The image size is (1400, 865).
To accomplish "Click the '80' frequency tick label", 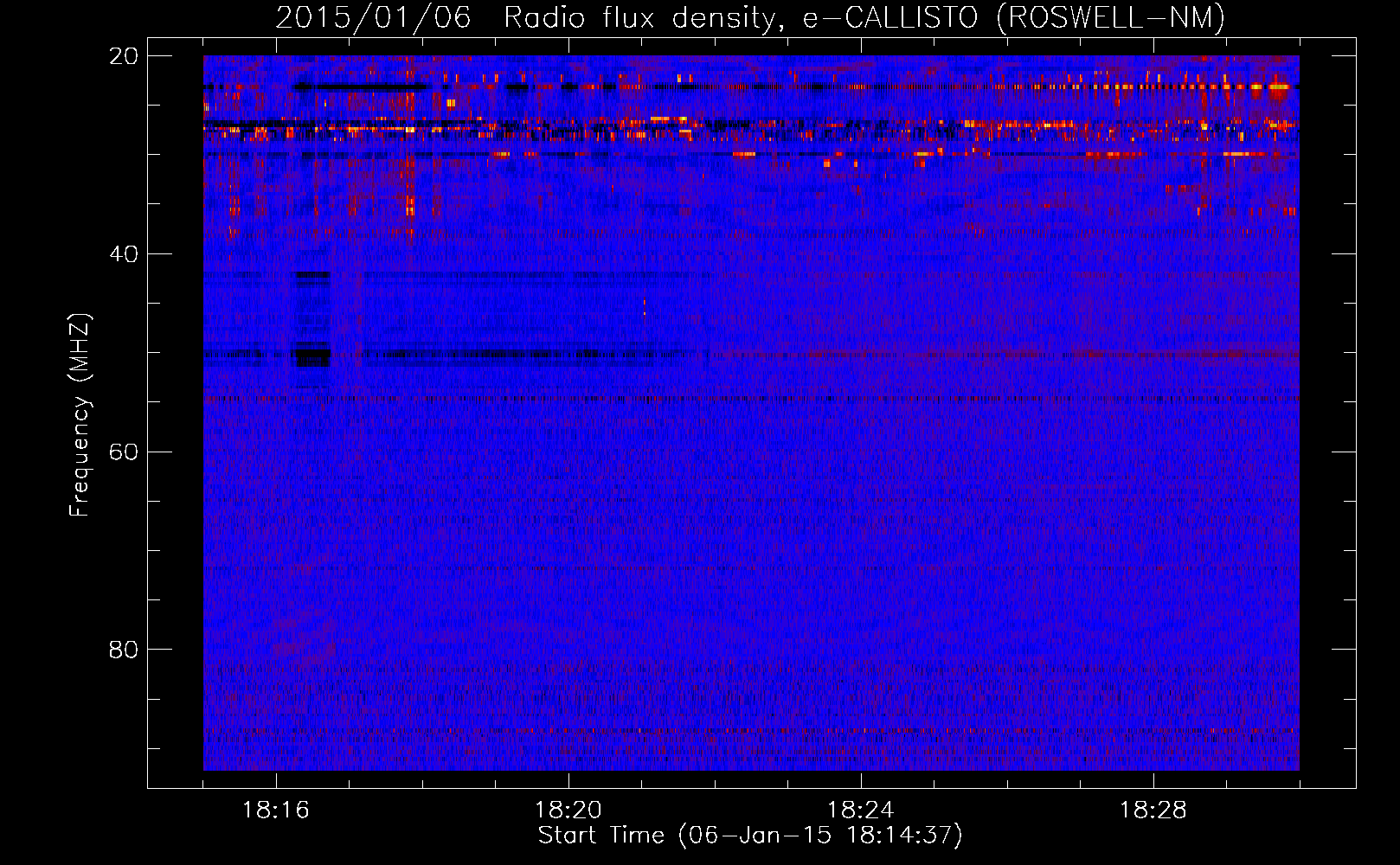I will coord(124,650).
